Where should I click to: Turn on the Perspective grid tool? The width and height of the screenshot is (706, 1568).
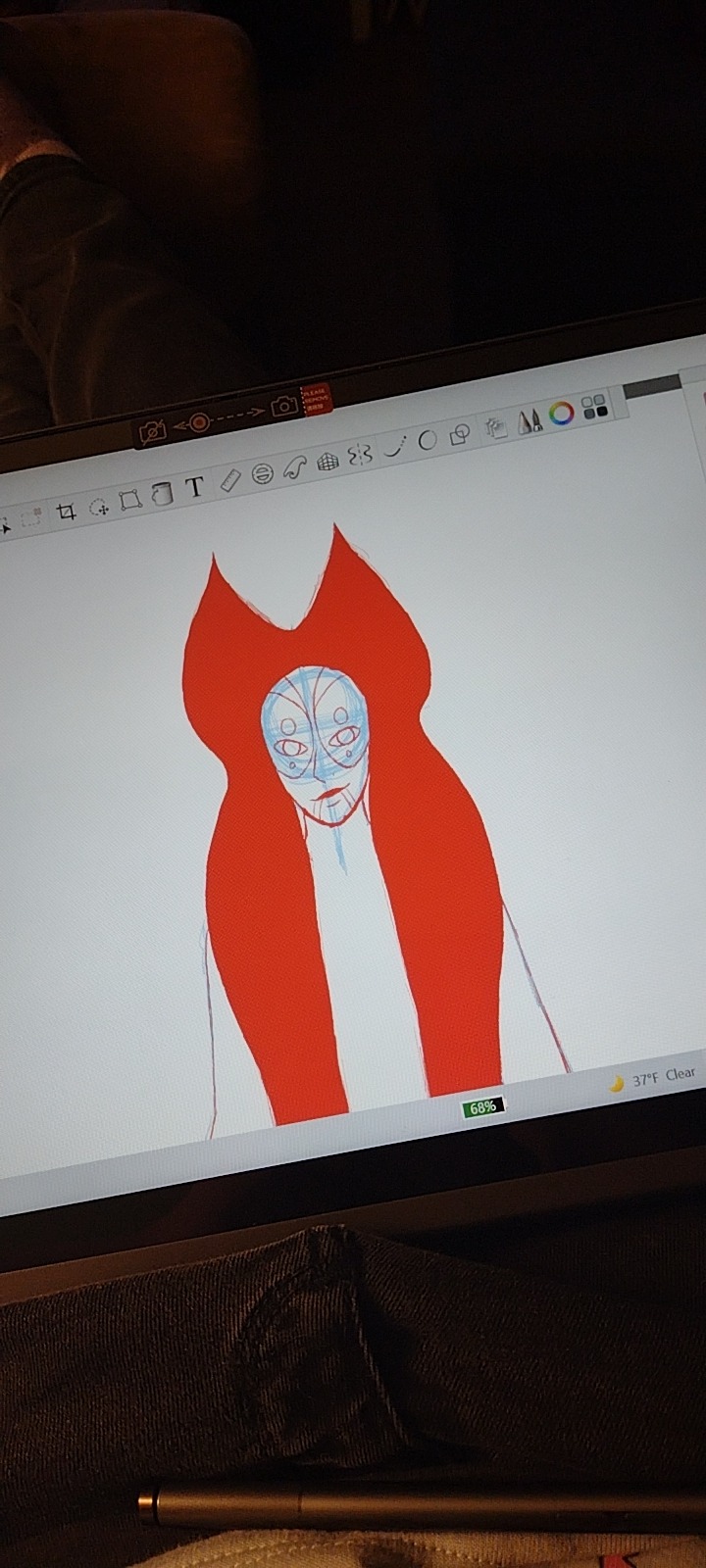pyautogui.click(x=328, y=461)
